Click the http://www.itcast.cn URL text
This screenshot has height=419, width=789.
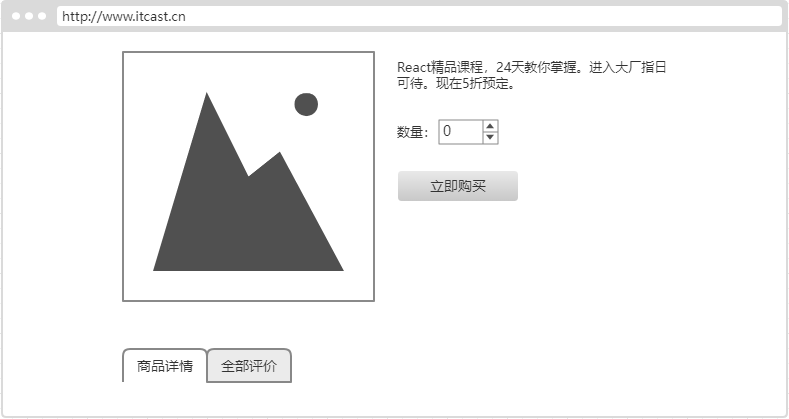pyautogui.click(x=124, y=17)
